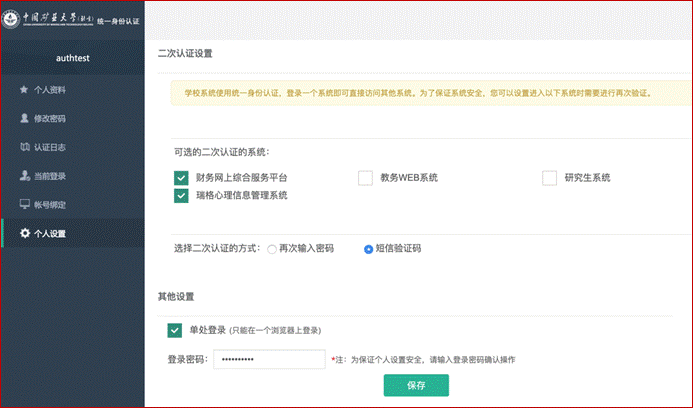Select the 再次输入密码 radio option
This screenshot has height=408, width=693.
click(x=272, y=248)
